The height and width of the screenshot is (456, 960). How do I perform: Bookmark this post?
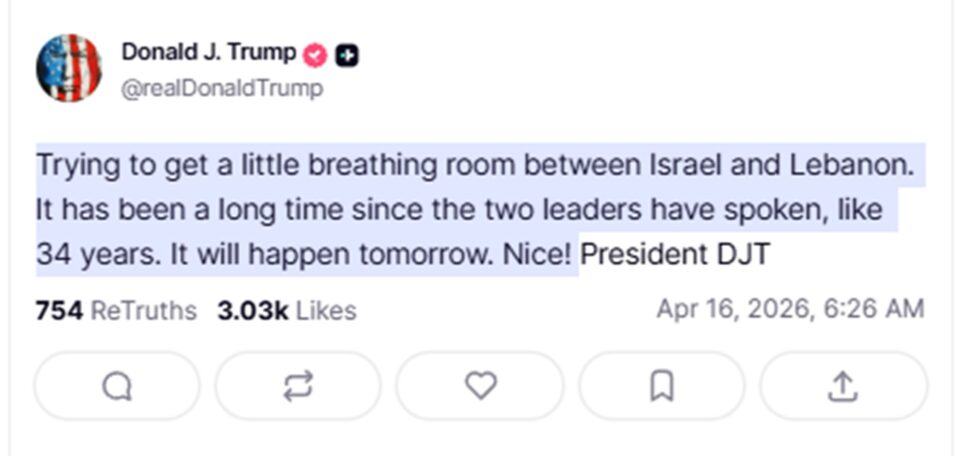pyautogui.click(x=662, y=386)
